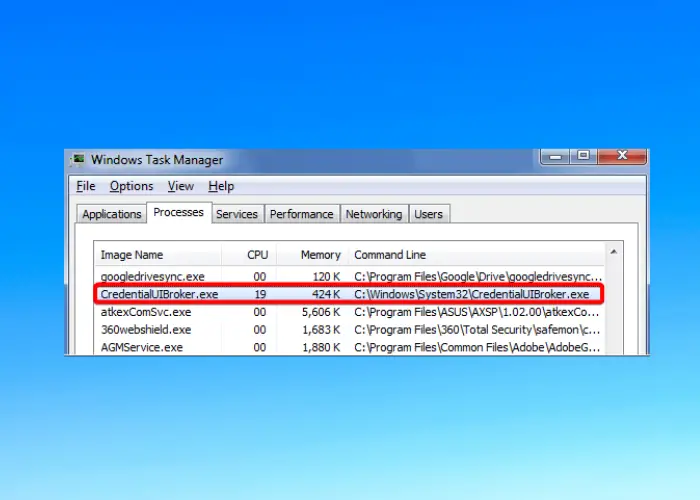The image size is (700, 500).
Task: Select the googledrivesync.exe process row
Action: pyautogui.click(x=350, y=277)
